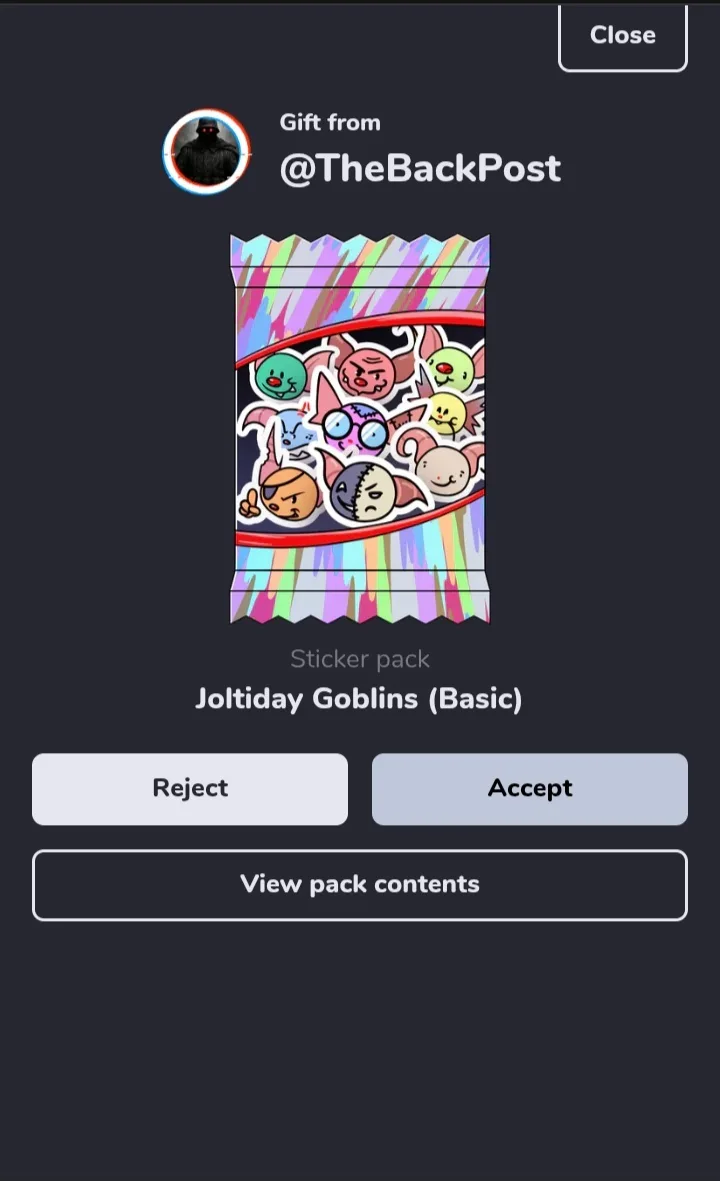Open TheBackPost's profile avatar
Viewport: 720px width, 1181px height.
tap(207, 151)
